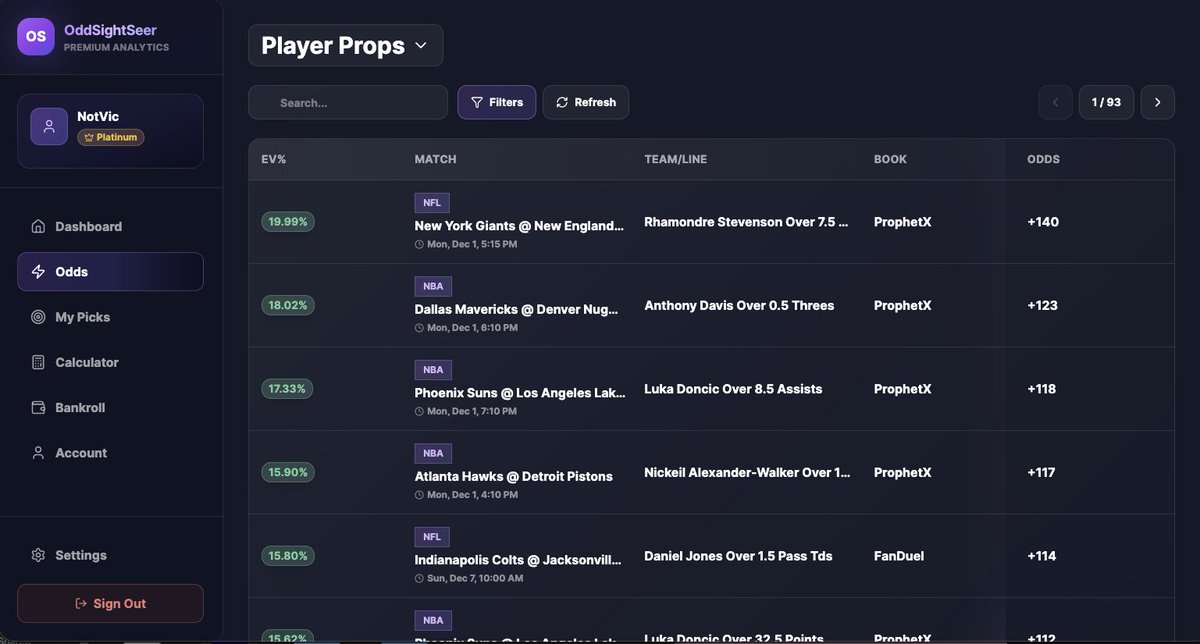Click the 1 / 93 page indicator
Image resolution: width=1200 pixels, height=644 pixels.
pos(1106,102)
